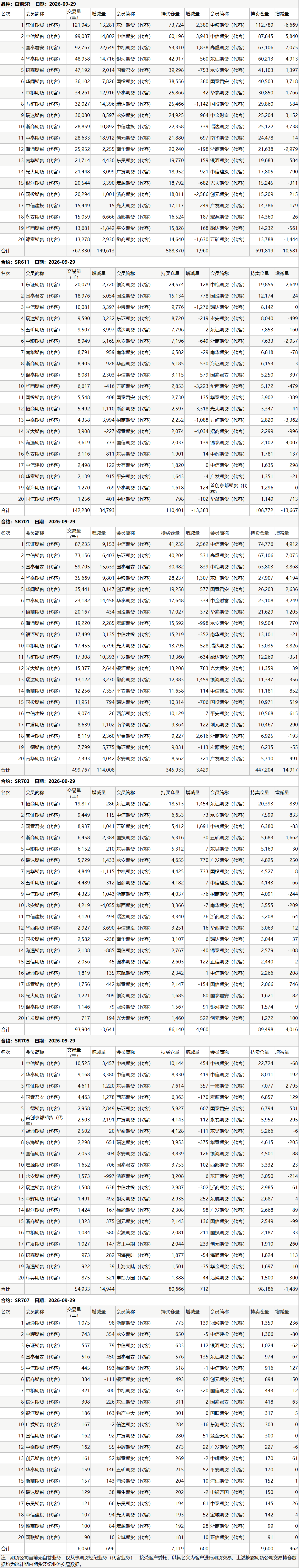This screenshot has width=299, height=1568.
Task: Click SR701 total change 114,008
Action: [105, 770]
